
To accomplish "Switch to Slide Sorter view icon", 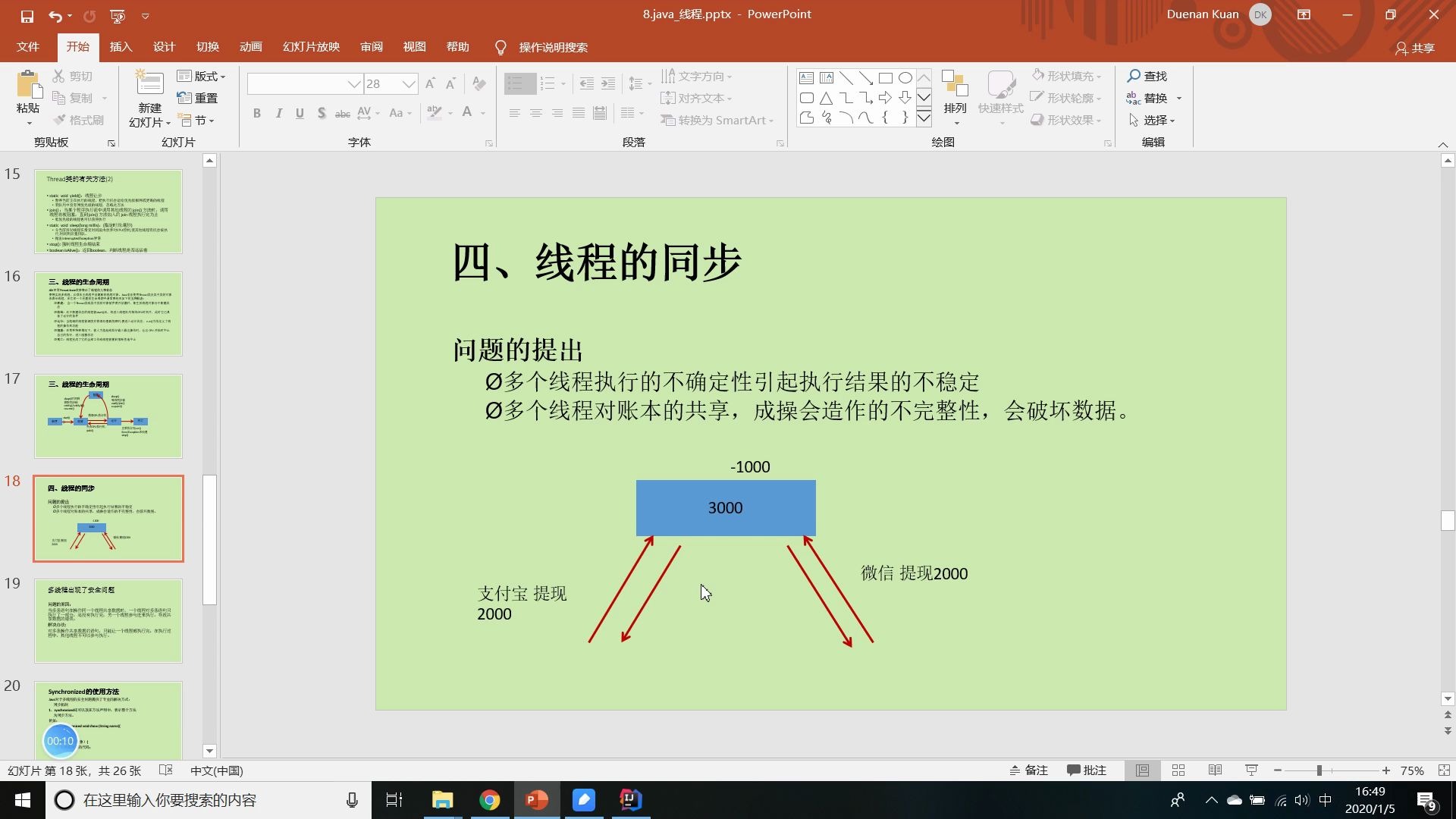I will (x=1178, y=770).
